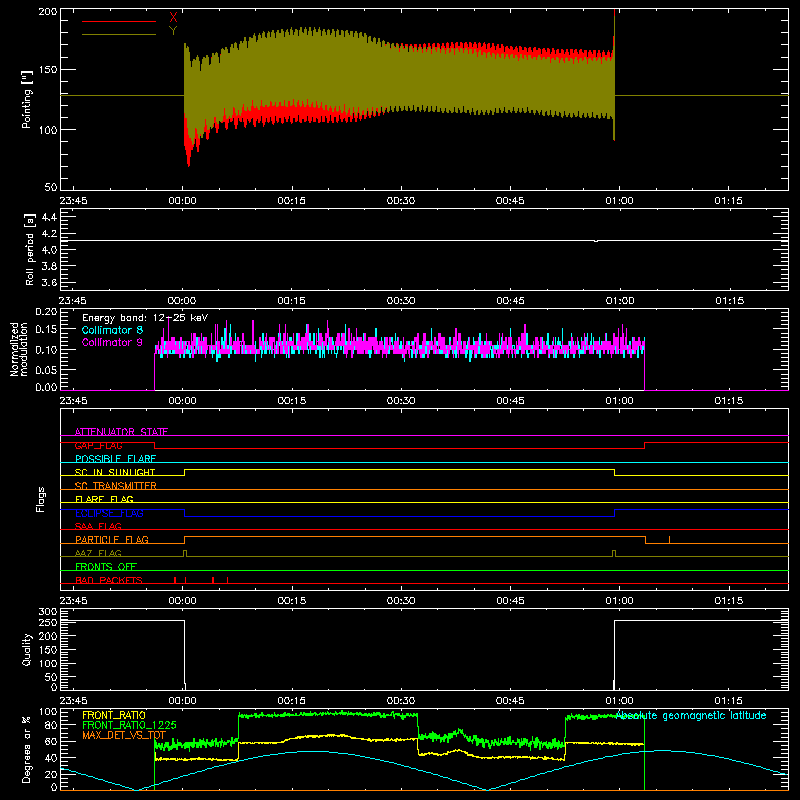Click the olive Y legend line sample

[119, 34]
